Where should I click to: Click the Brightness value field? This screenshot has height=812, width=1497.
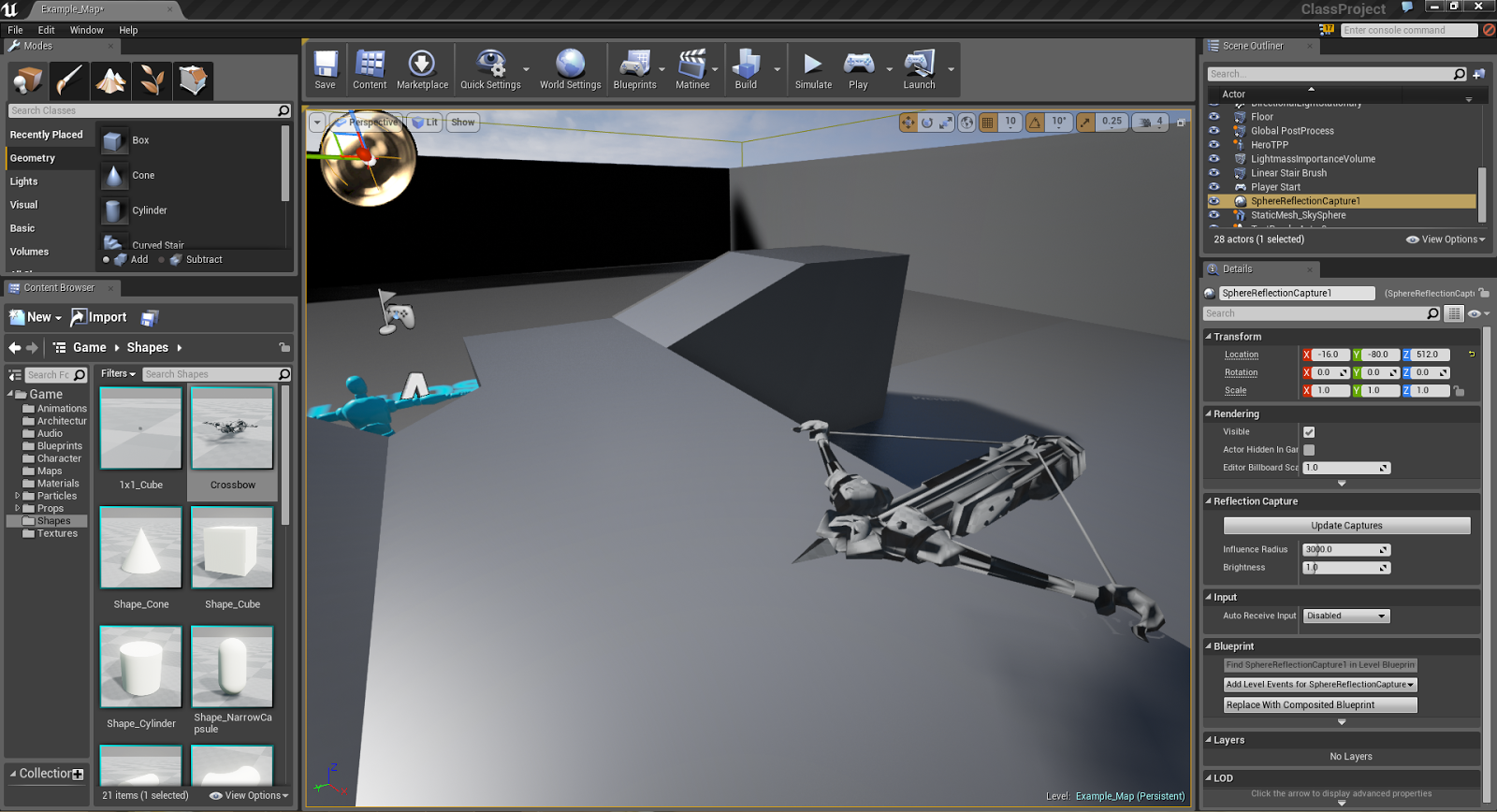1346,568
